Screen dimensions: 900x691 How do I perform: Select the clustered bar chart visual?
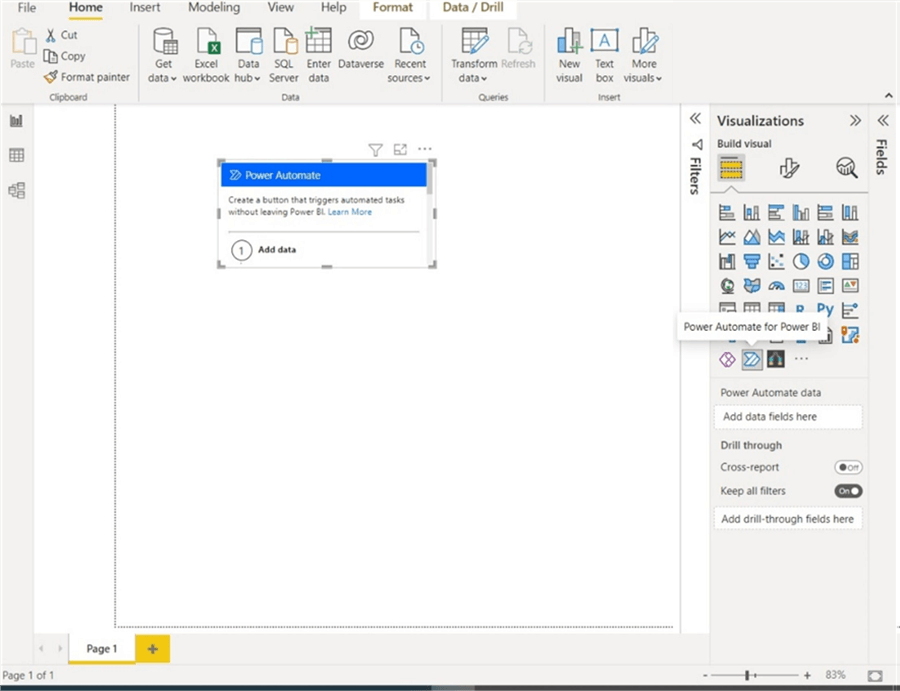point(776,213)
